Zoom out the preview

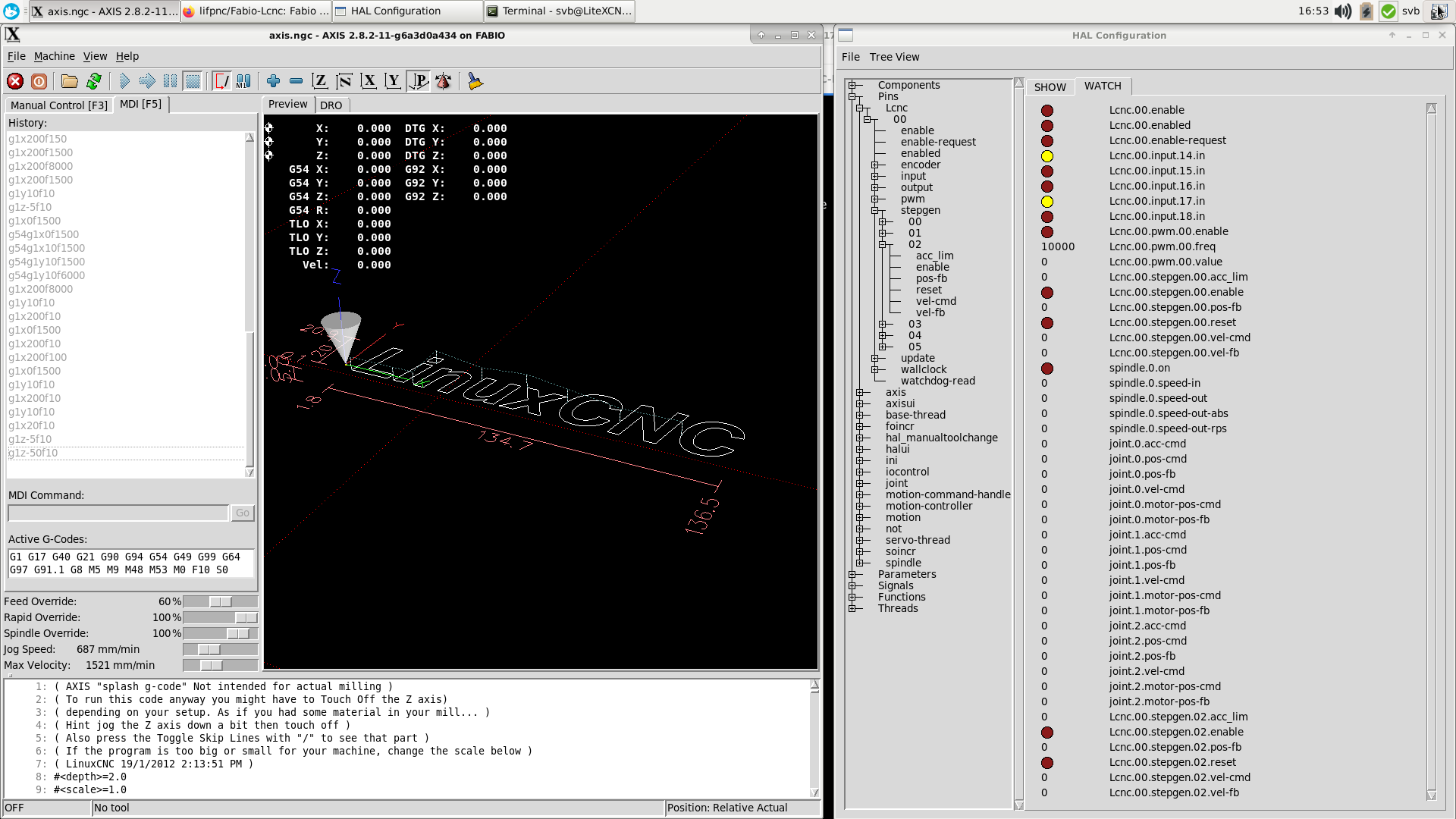(x=296, y=81)
